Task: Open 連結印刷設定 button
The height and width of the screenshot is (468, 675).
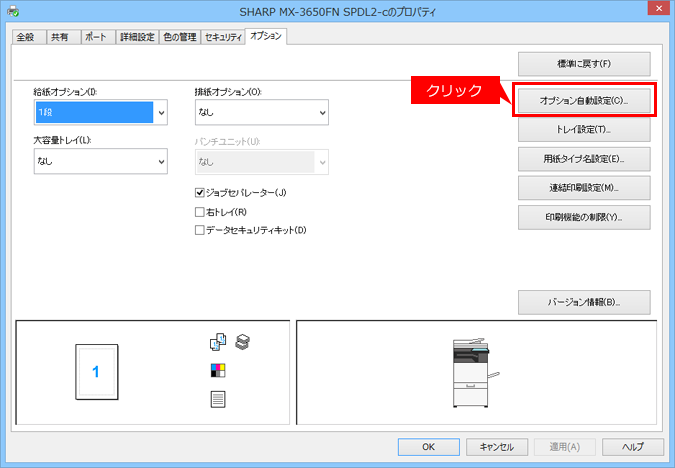Action: pos(584,188)
